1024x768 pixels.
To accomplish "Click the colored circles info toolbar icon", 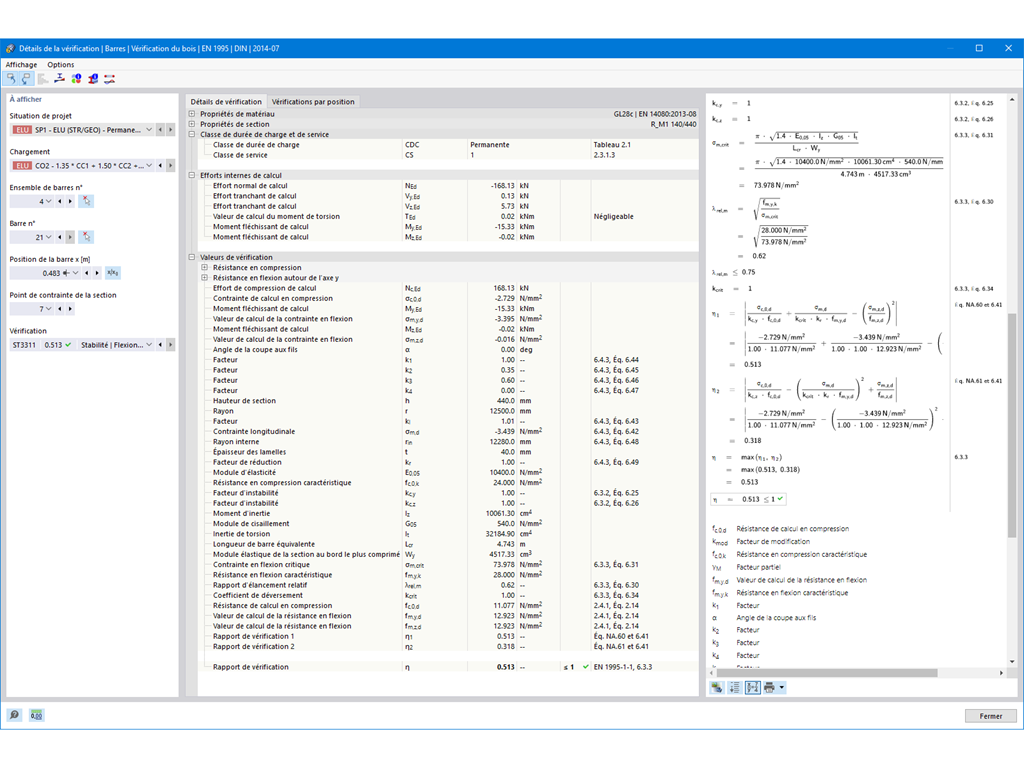I will (76, 79).
